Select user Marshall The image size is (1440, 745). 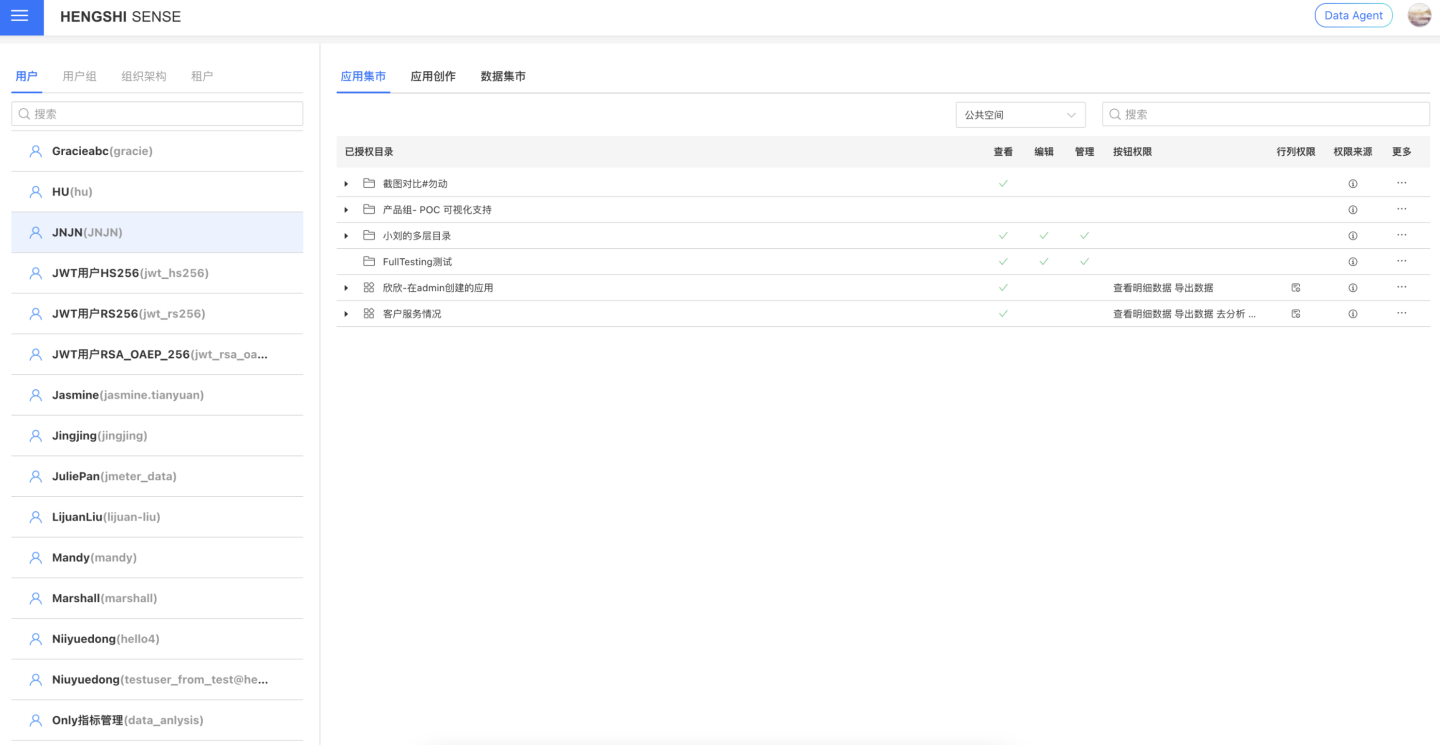157,598
